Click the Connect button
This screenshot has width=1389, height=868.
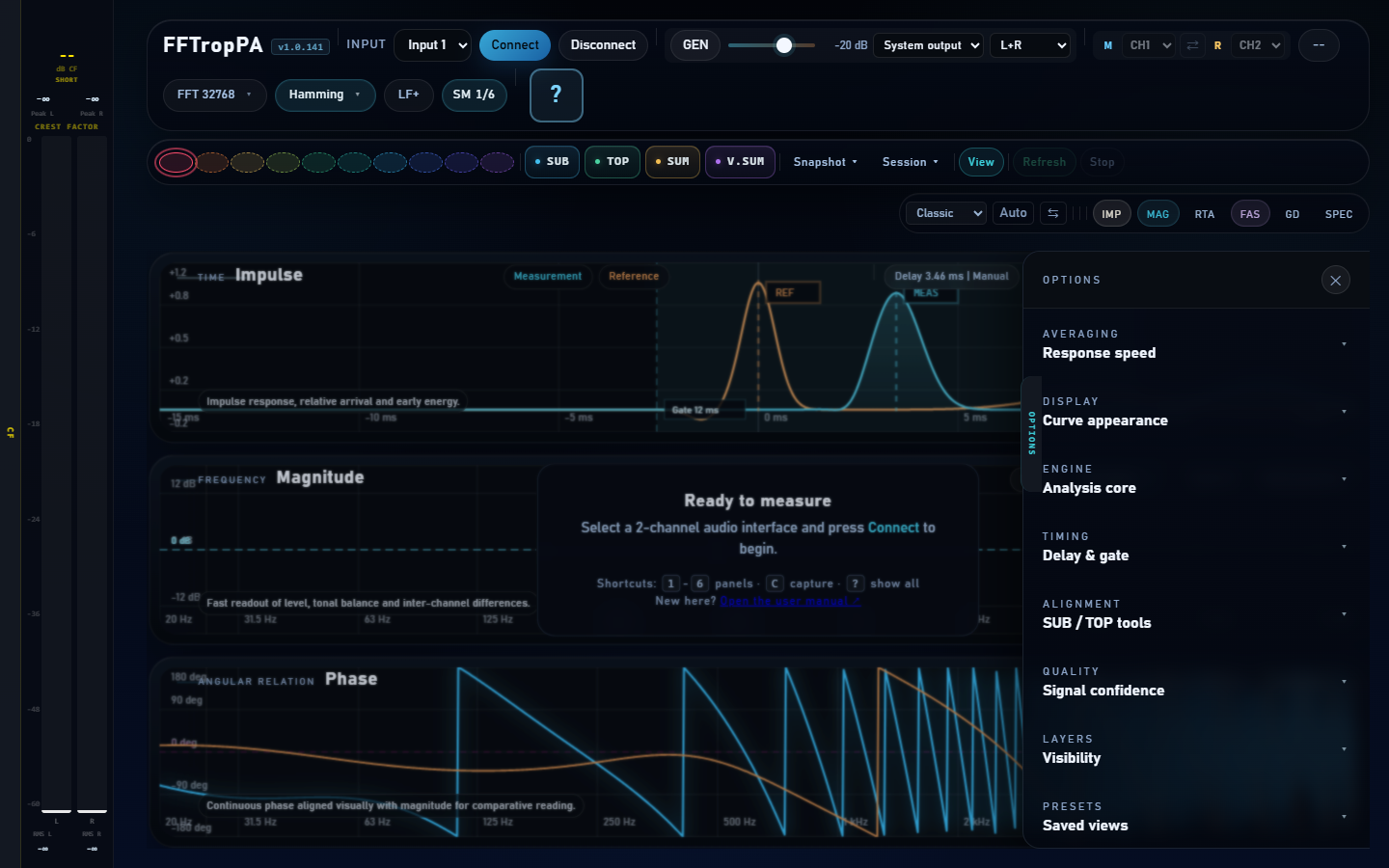[515, 45]
